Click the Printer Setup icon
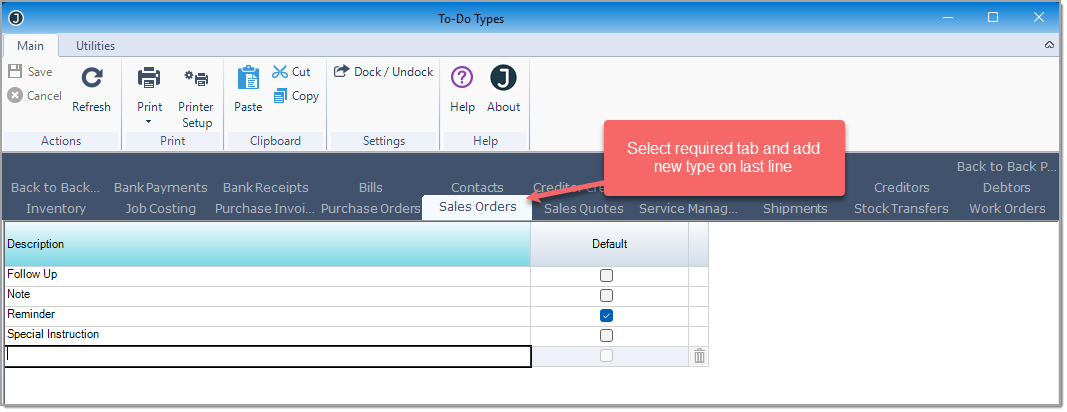 pyautogui.click(x=196, y=78)
